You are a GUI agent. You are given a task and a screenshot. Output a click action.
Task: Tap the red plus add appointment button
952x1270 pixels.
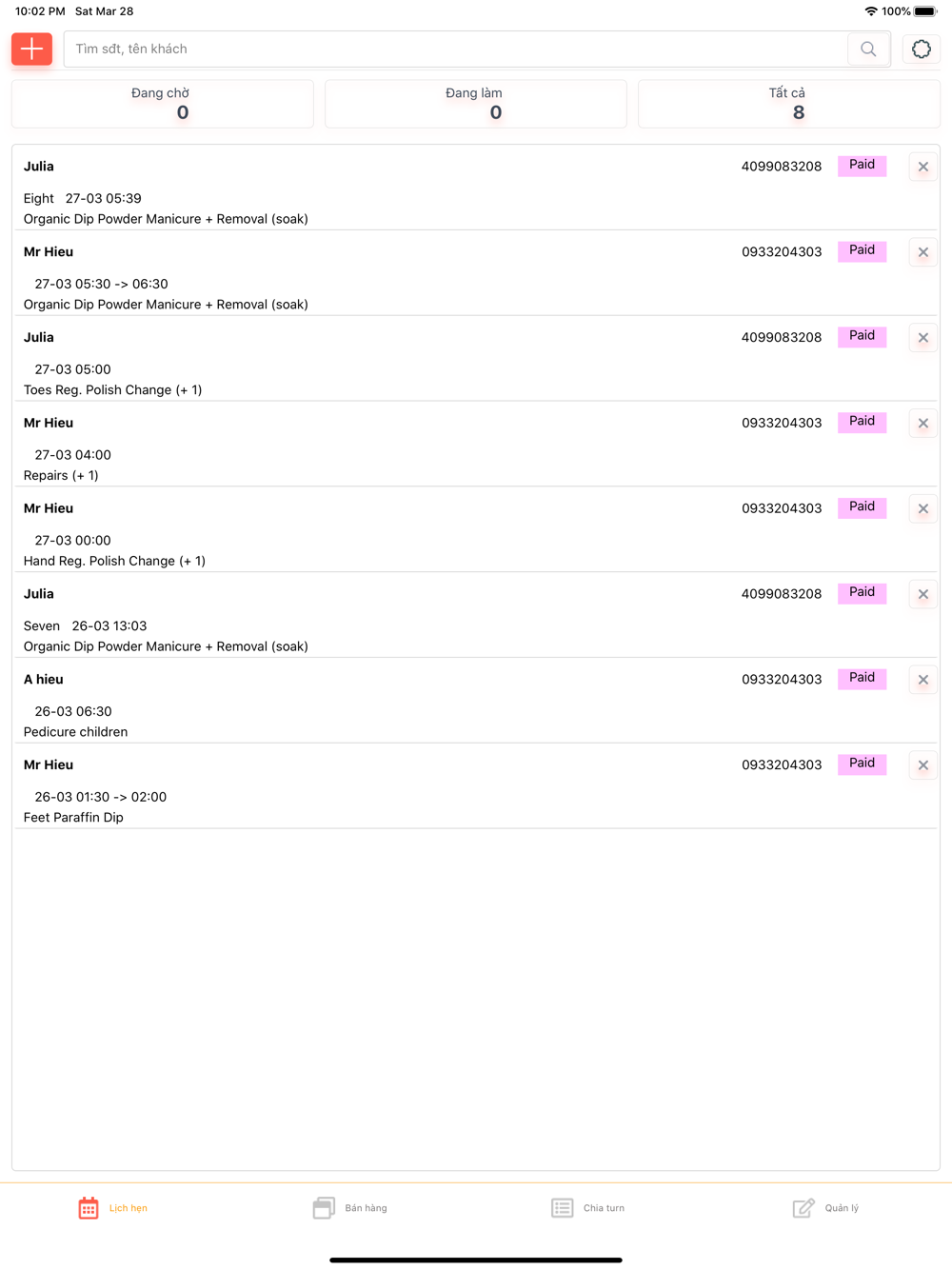(31, 49)
